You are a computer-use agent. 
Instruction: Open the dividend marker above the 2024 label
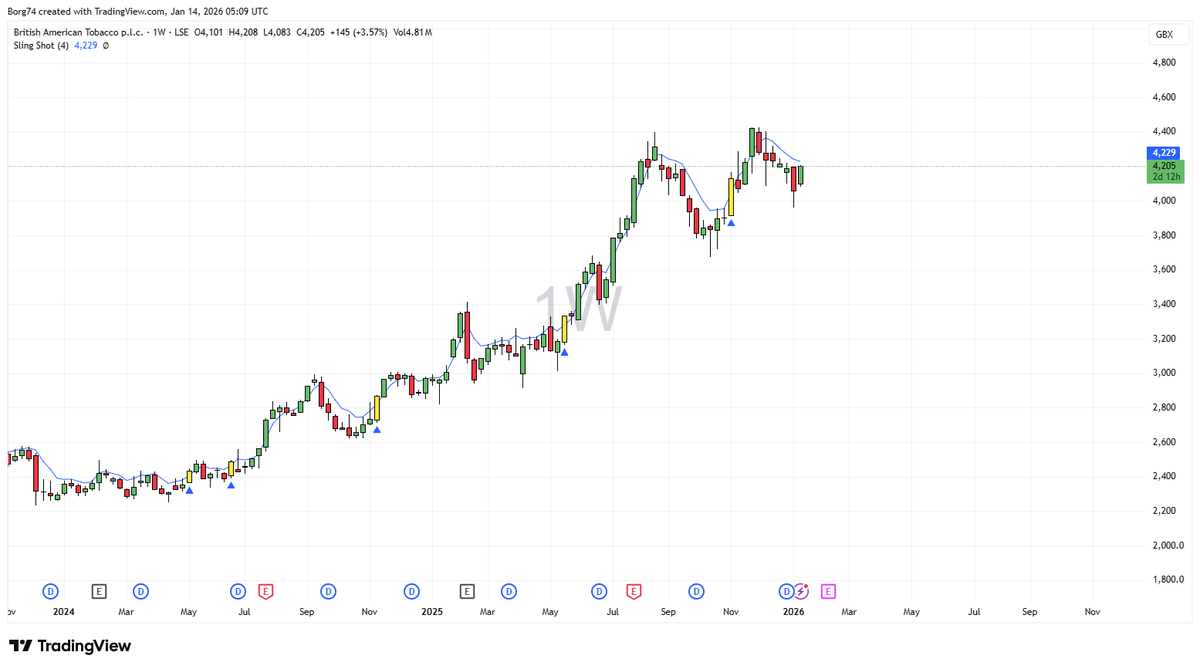pyautogui.click(x=52, y=591)
